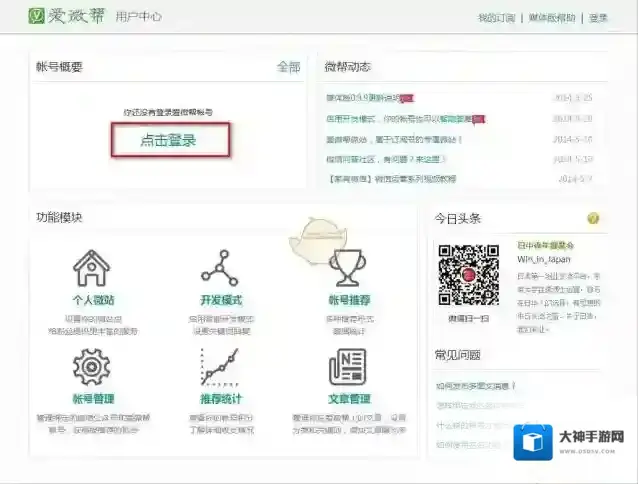Click 全部 in the 帐号概要 panel

(x=288, y=67)
